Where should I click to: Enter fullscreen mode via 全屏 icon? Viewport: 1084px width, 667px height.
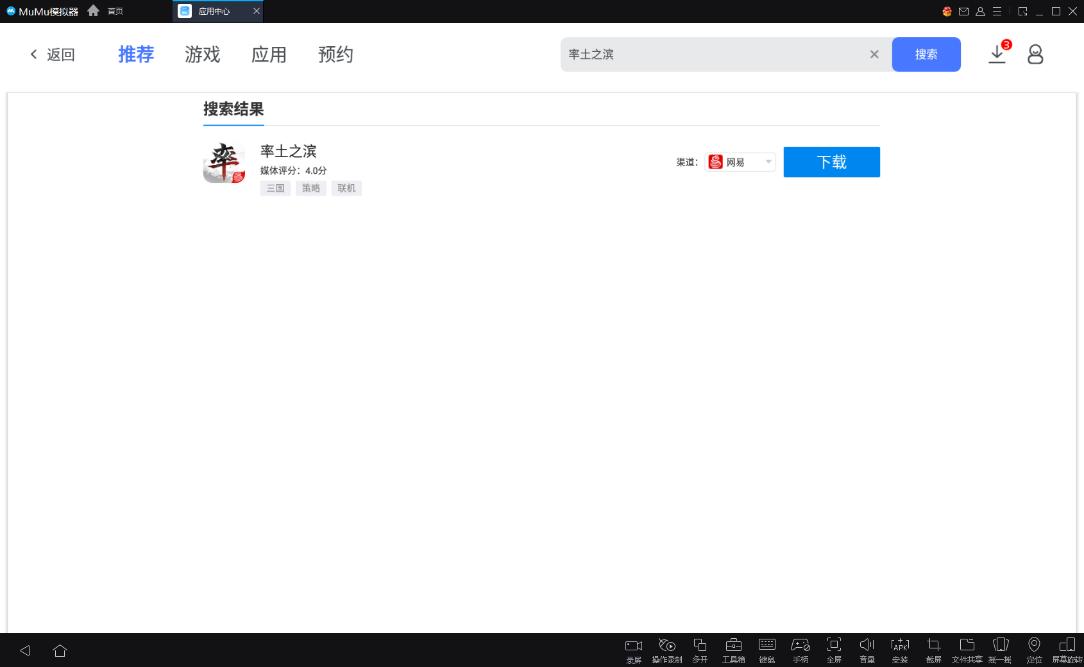(833, 647)
